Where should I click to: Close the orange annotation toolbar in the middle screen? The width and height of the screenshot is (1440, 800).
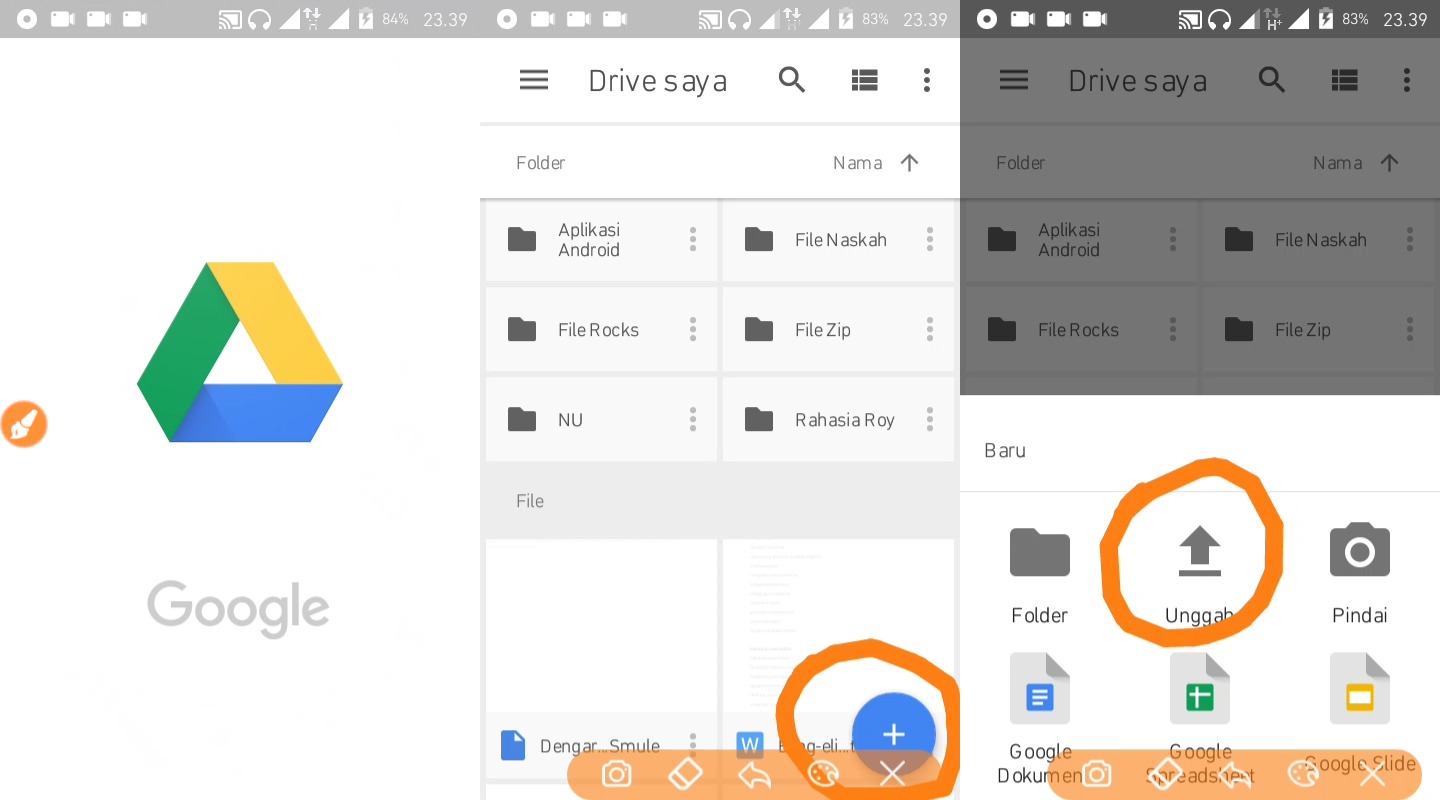pos(892,774)
